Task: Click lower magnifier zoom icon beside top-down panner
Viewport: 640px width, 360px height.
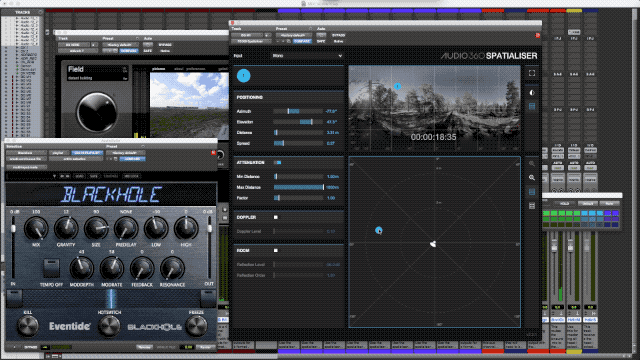Action: (x=532, y=178)
